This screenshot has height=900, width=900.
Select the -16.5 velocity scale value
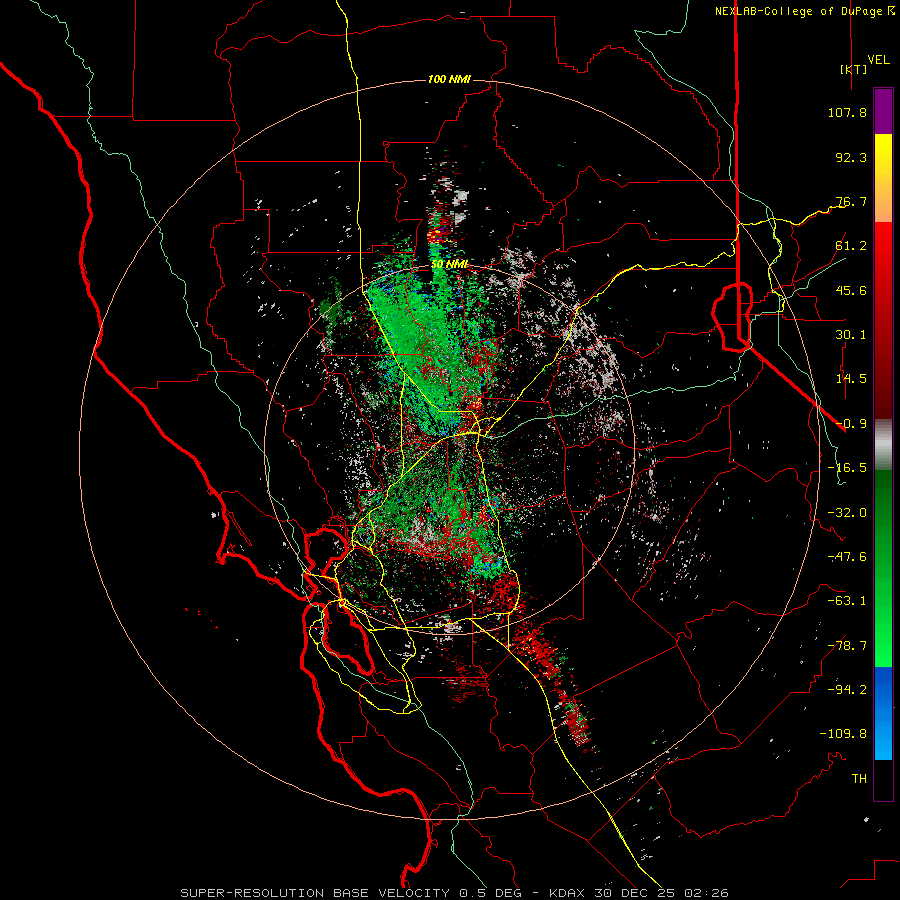[x=847, y=468]
